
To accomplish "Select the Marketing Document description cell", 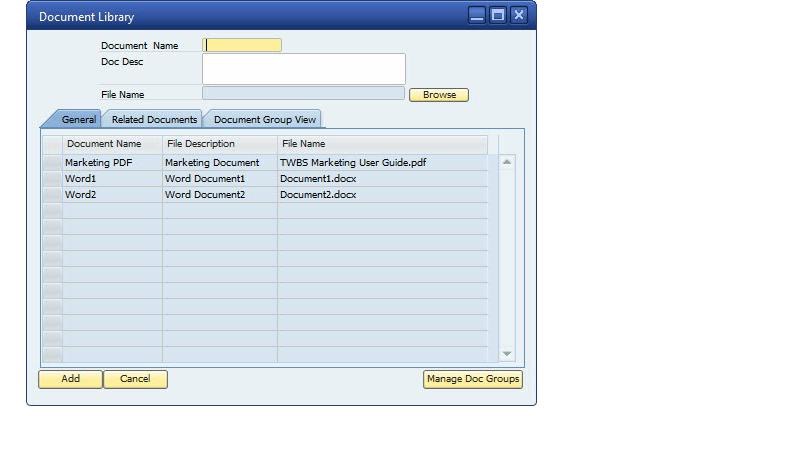I will [x=220, y=163].
